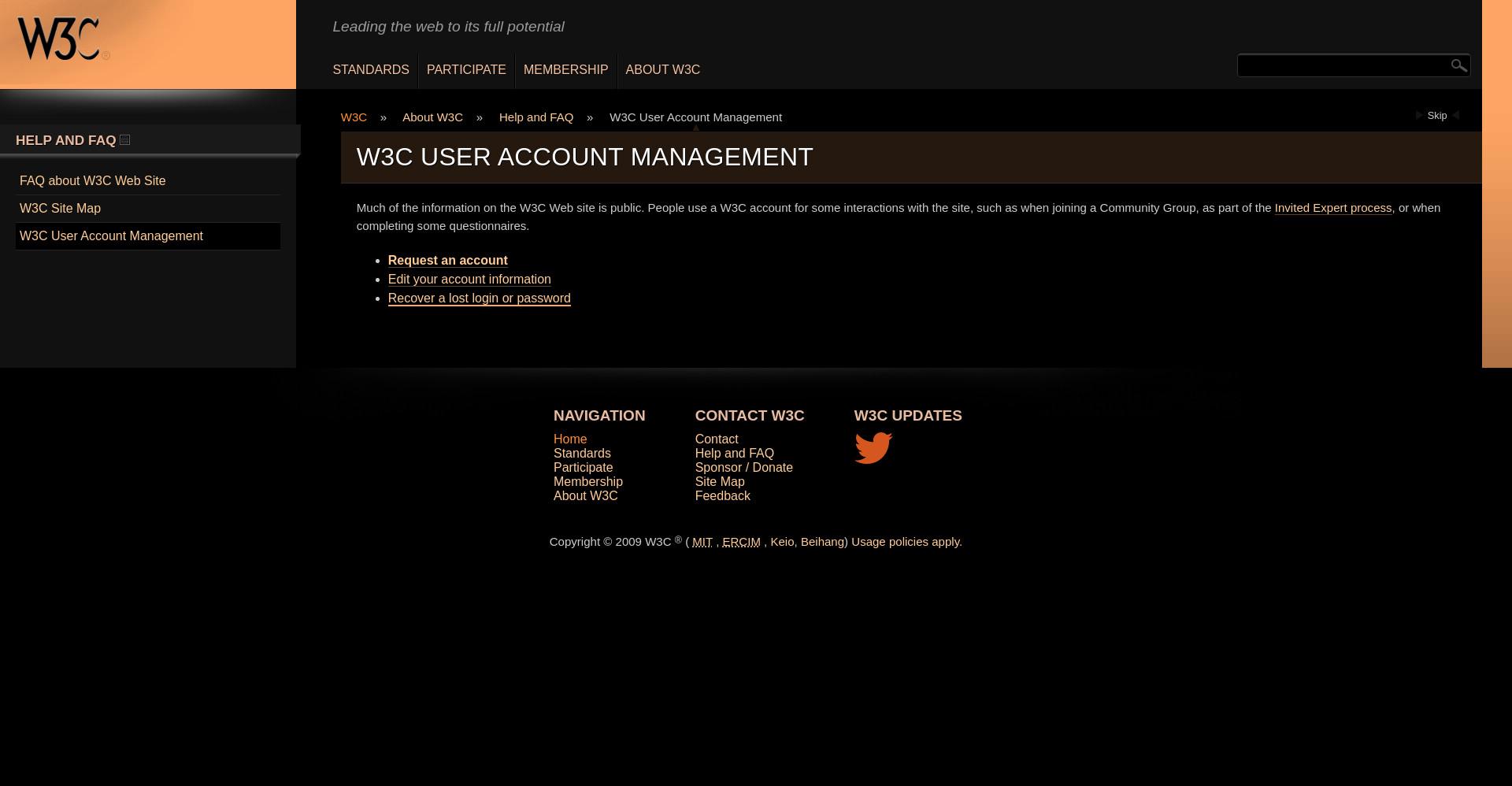Viewport: 1512px width, 786px height.
Task: Click footer Standards link
Action: (x=582, y=454)
